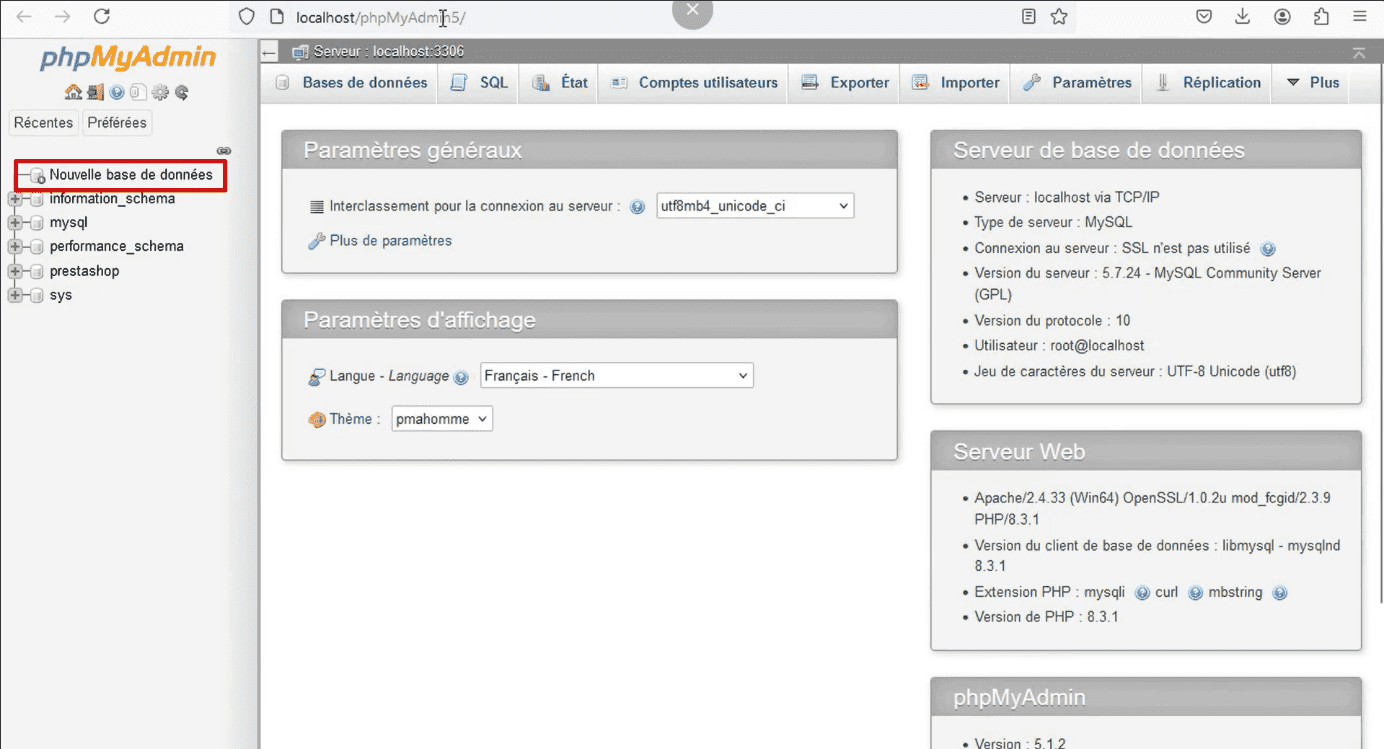Viewport: 1384px width, 749px height.
Task: Open the pmahomme theme dropdown
Action: tap(442, 419)
